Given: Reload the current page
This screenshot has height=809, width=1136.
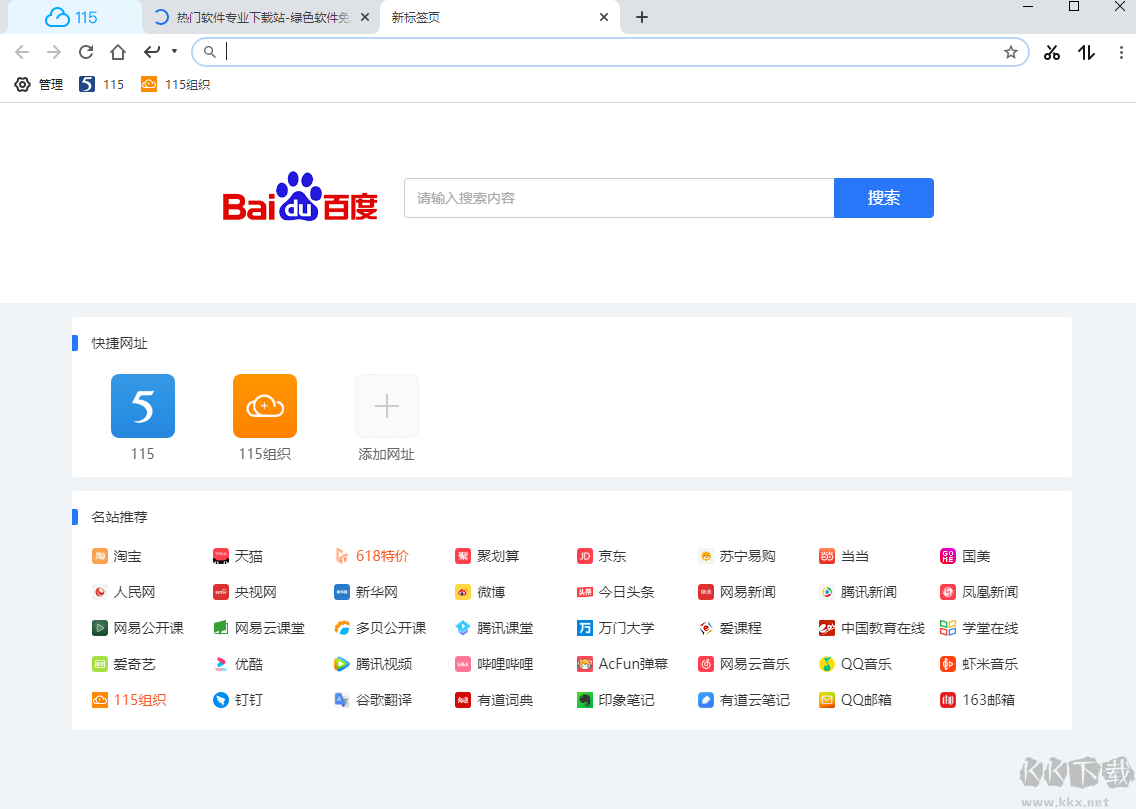Looking at the screenshot, I should pos(86,52).
